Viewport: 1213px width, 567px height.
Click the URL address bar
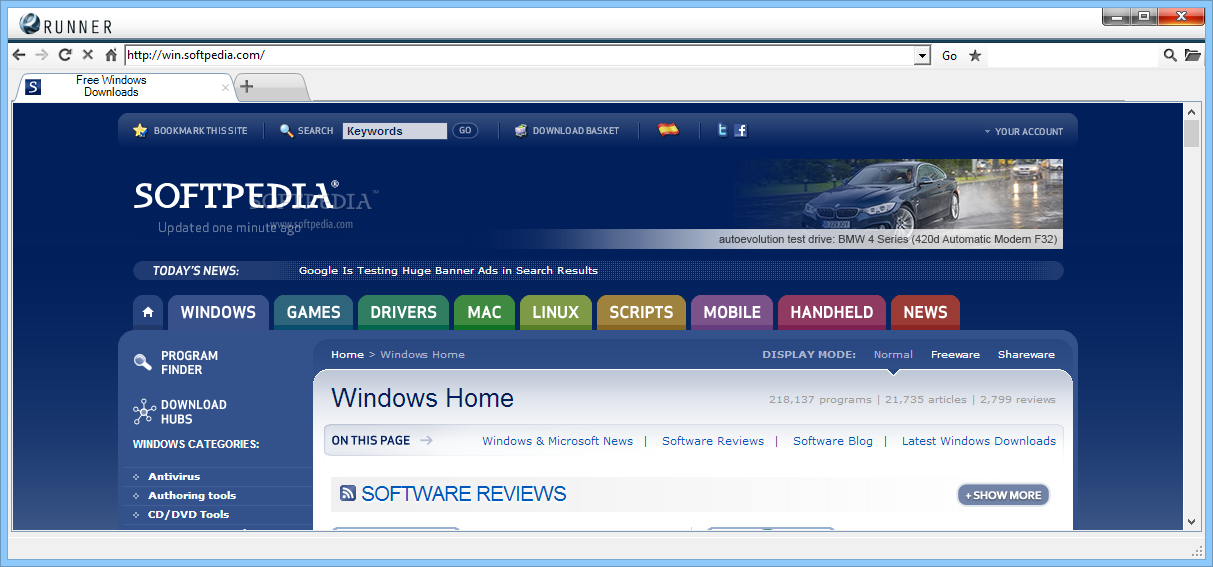(520, 56)
